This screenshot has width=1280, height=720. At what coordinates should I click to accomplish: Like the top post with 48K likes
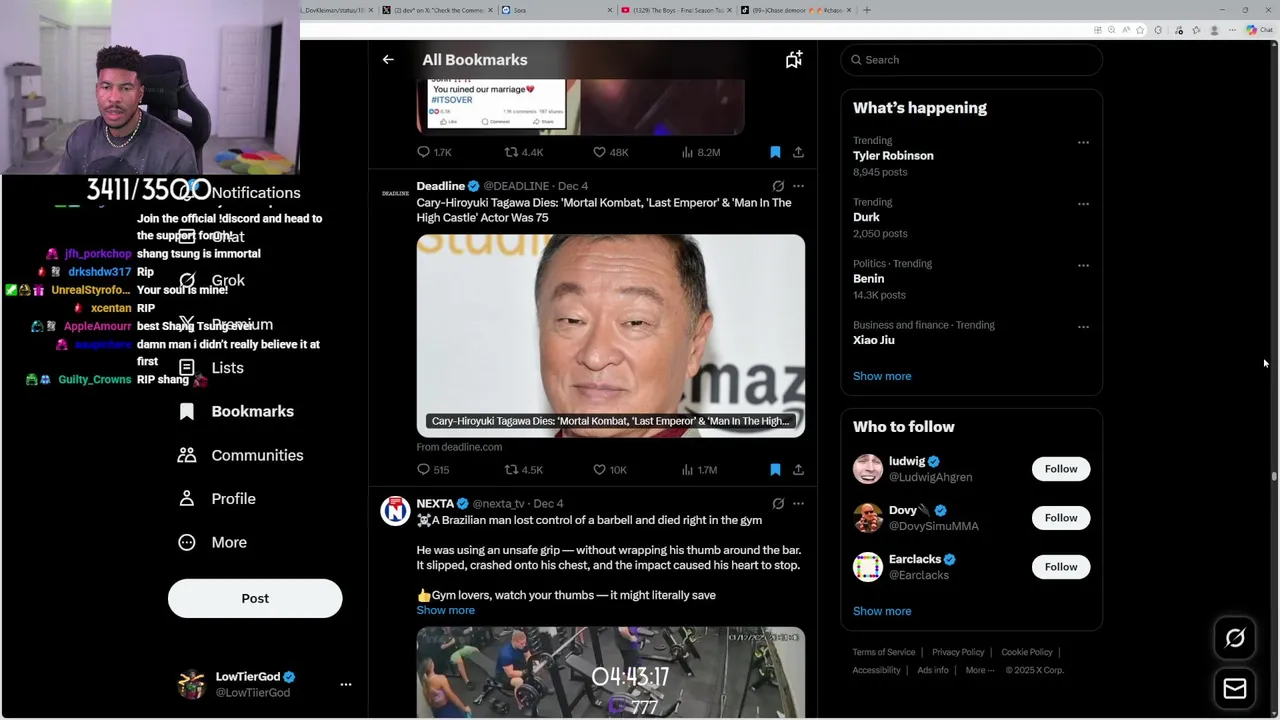[610, 152]
